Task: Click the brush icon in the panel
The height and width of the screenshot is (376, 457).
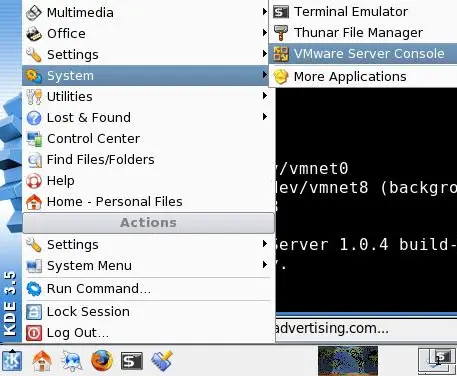Action: 161,360
